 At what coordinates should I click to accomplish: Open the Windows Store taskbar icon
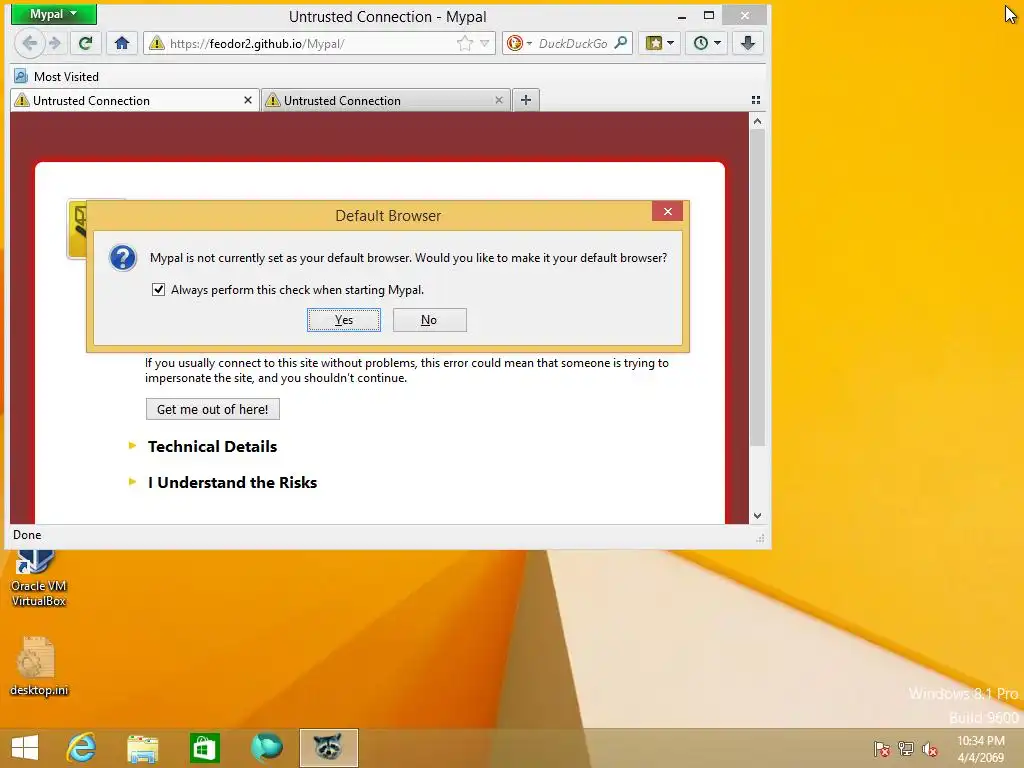pos(204,748)
